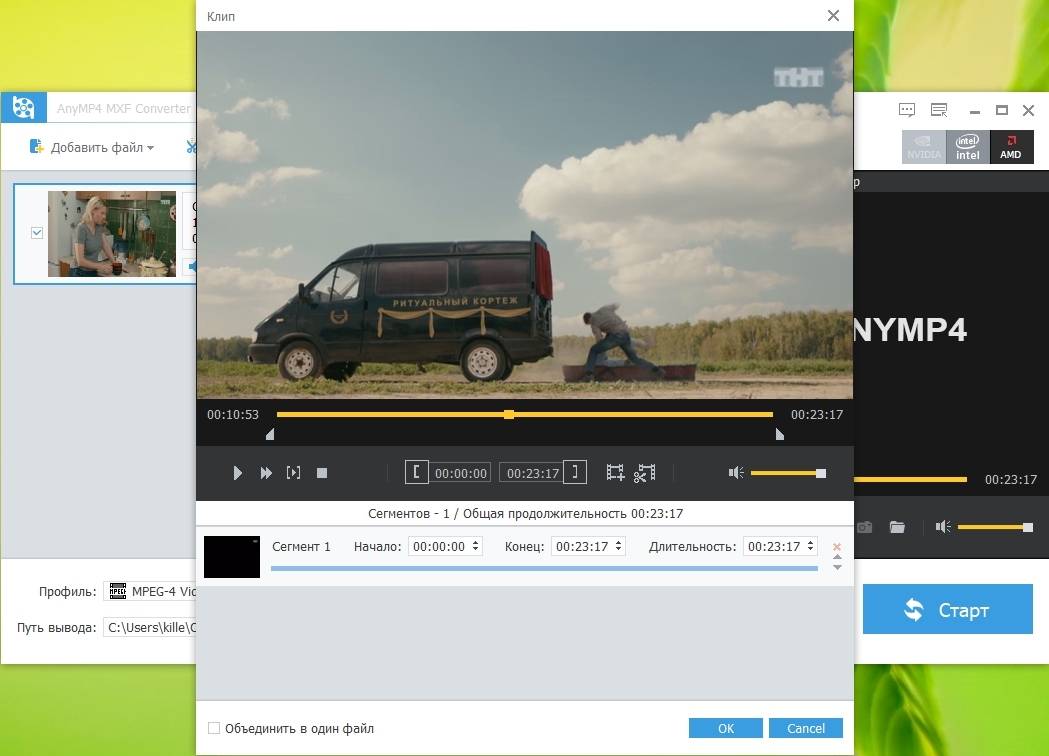
Task: Click Cancel in Clip dialog
Action: tap(805, 728)
